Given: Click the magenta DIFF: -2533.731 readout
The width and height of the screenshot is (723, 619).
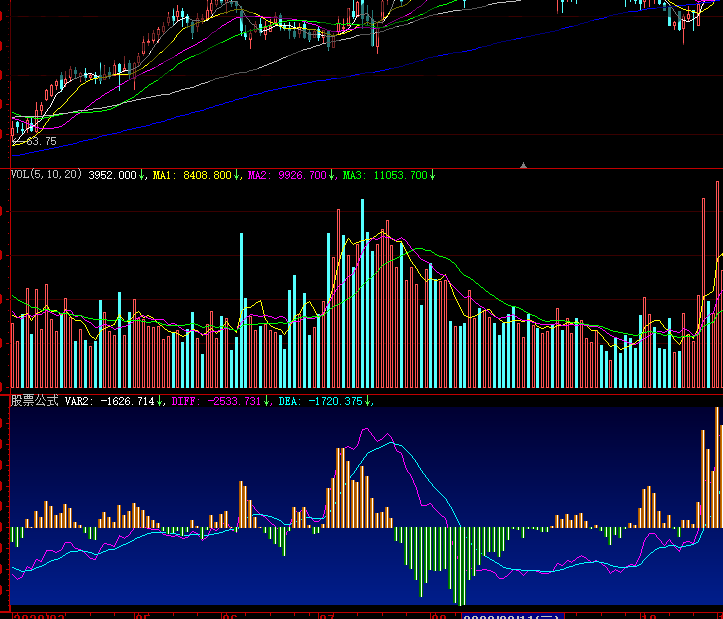Looking at the screenshot, I should pyautogui.click(x=216, y=401).
